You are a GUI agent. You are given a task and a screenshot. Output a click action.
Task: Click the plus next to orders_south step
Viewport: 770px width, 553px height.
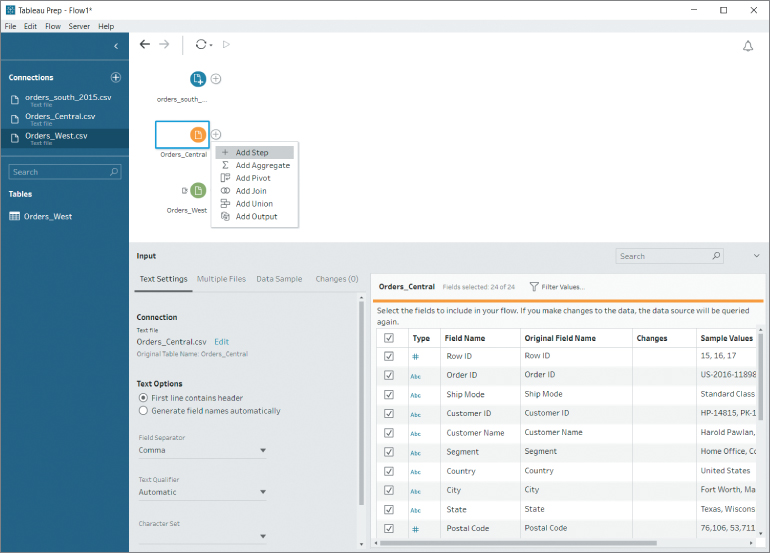click(216, 79)
